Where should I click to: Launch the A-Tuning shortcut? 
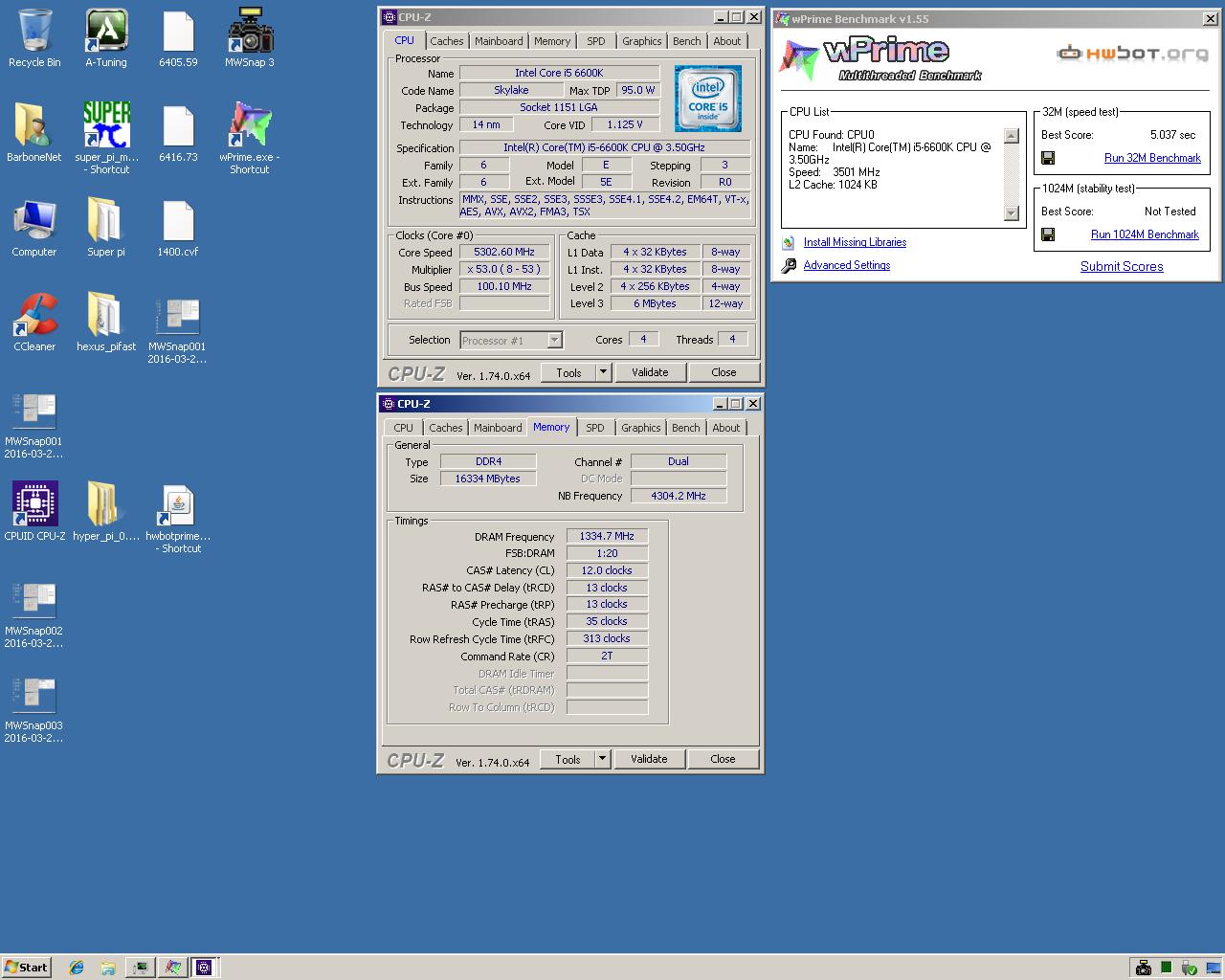click(x=105, y=38)
